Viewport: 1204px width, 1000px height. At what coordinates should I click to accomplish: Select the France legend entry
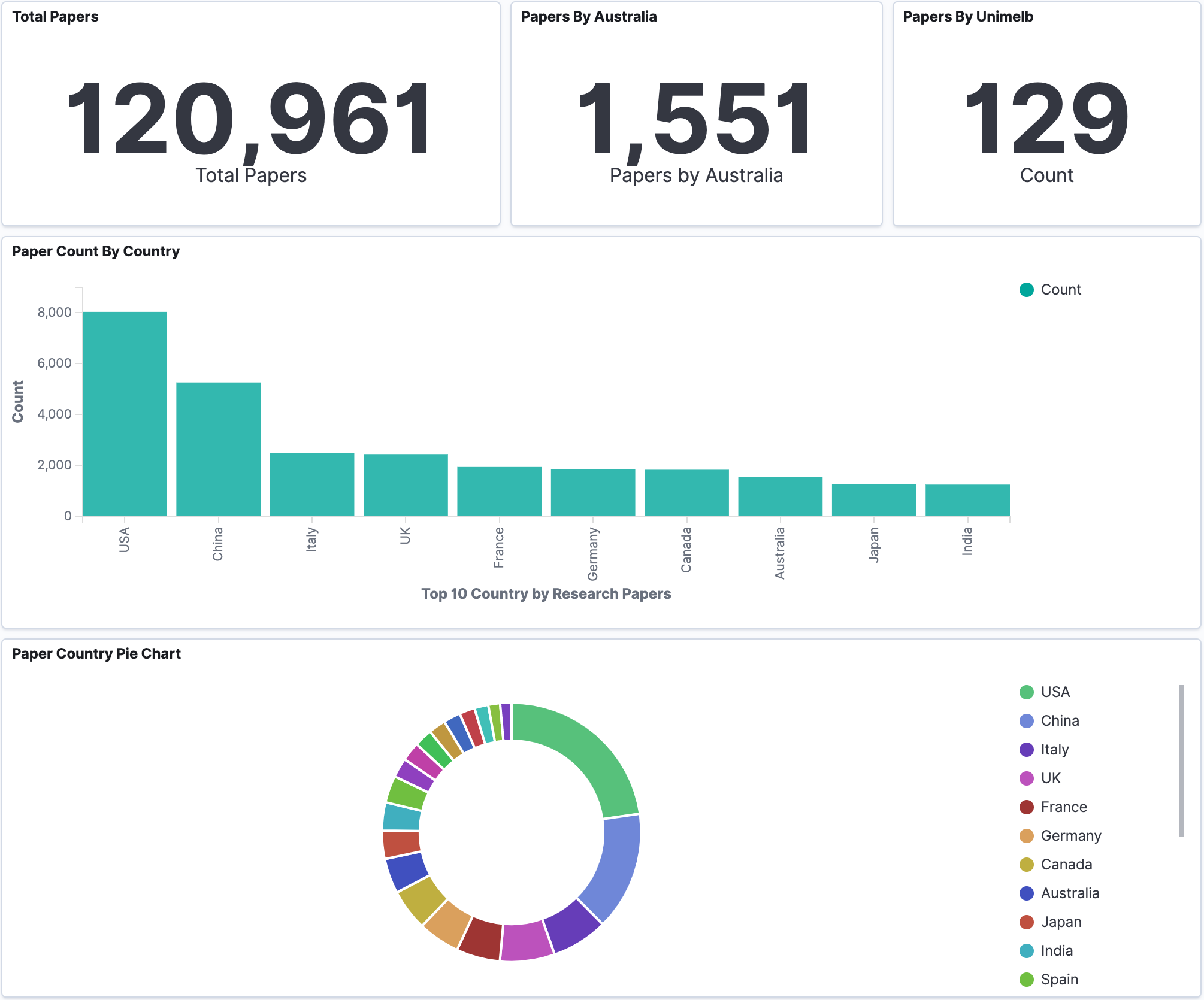[x=1053, y=807]
